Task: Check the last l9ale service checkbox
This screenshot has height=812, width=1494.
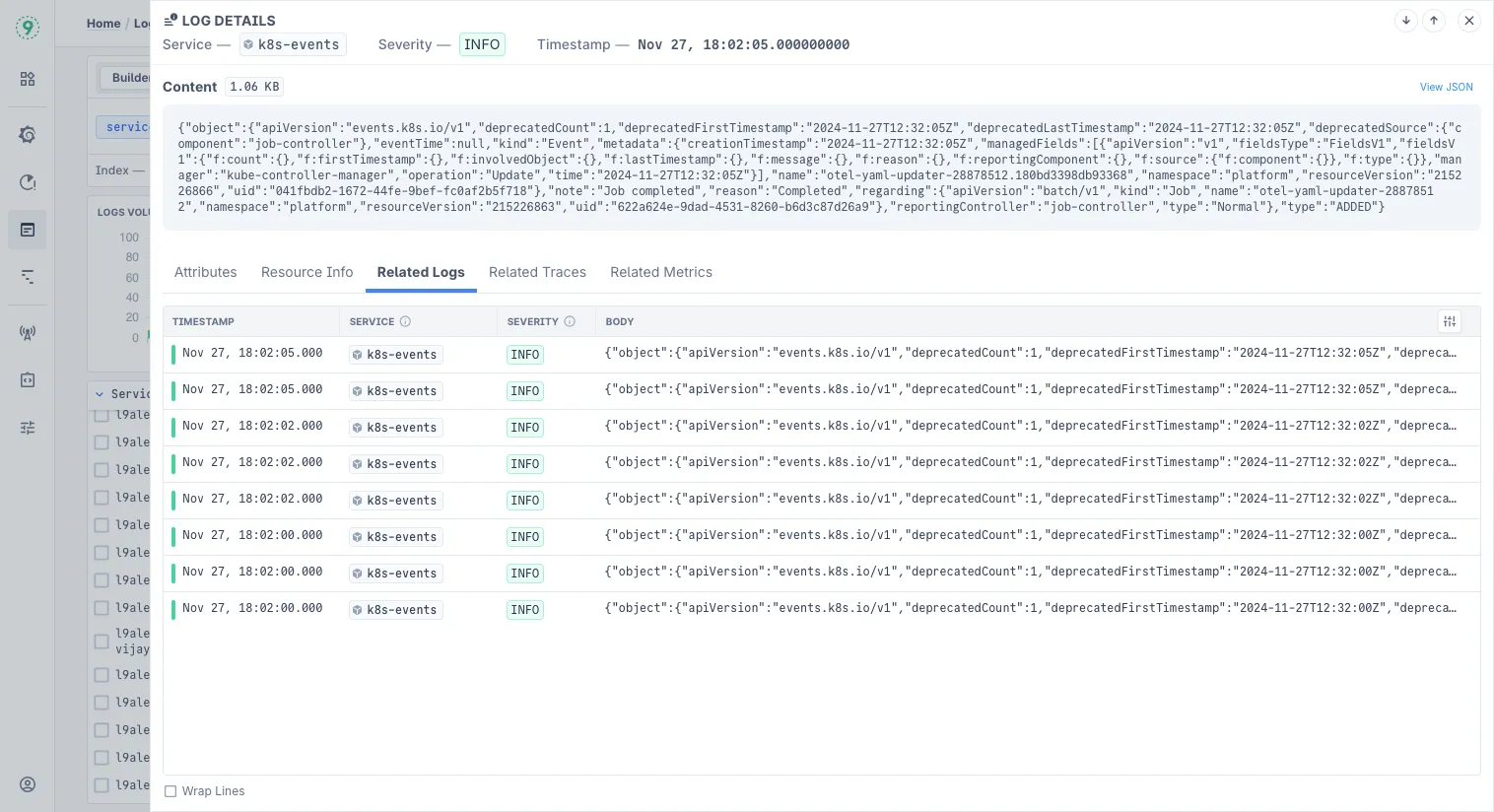Action: pos(102,785)
